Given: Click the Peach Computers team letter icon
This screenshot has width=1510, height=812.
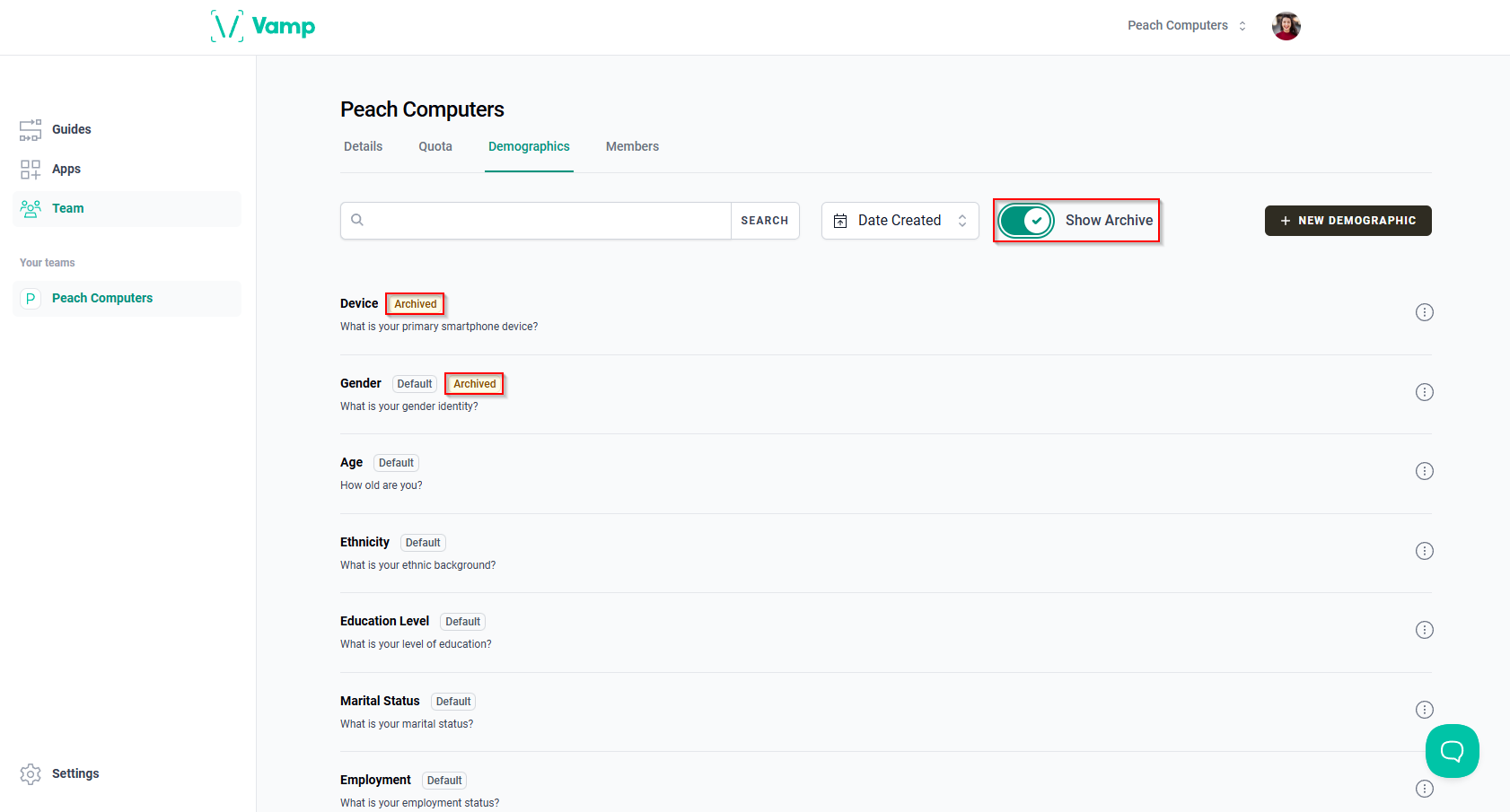Looking at the screenshot, I should [31, 299].
